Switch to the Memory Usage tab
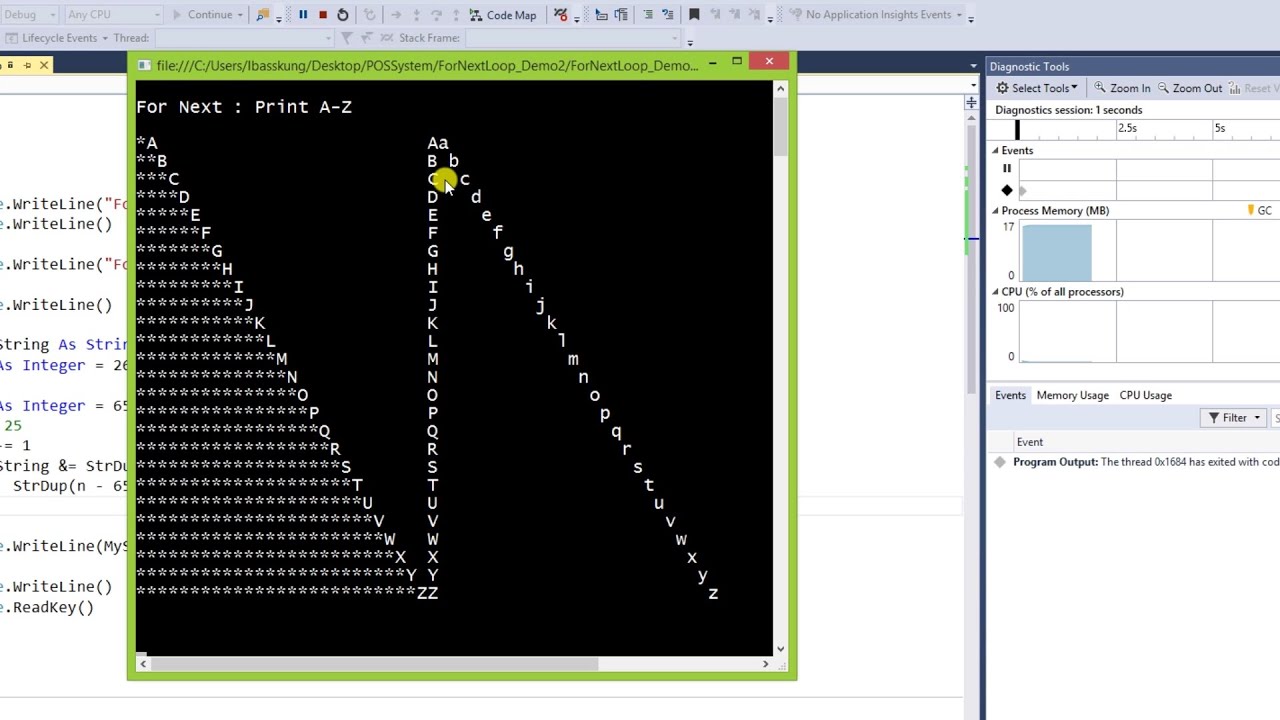 1072,395
